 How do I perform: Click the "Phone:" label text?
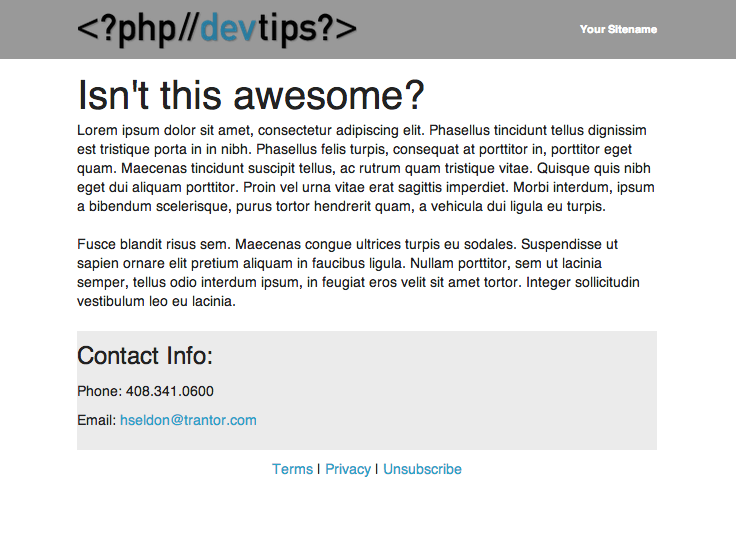click(100, 391)
